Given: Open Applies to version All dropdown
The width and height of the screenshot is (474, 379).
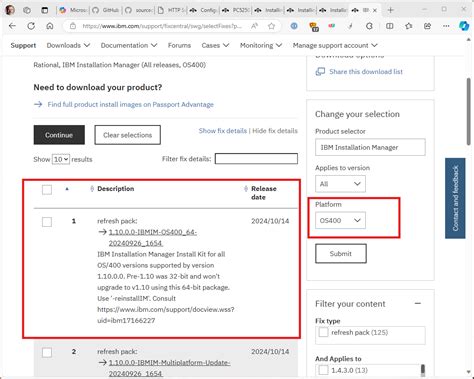Looking at the screenshot, I should [340, 184].
